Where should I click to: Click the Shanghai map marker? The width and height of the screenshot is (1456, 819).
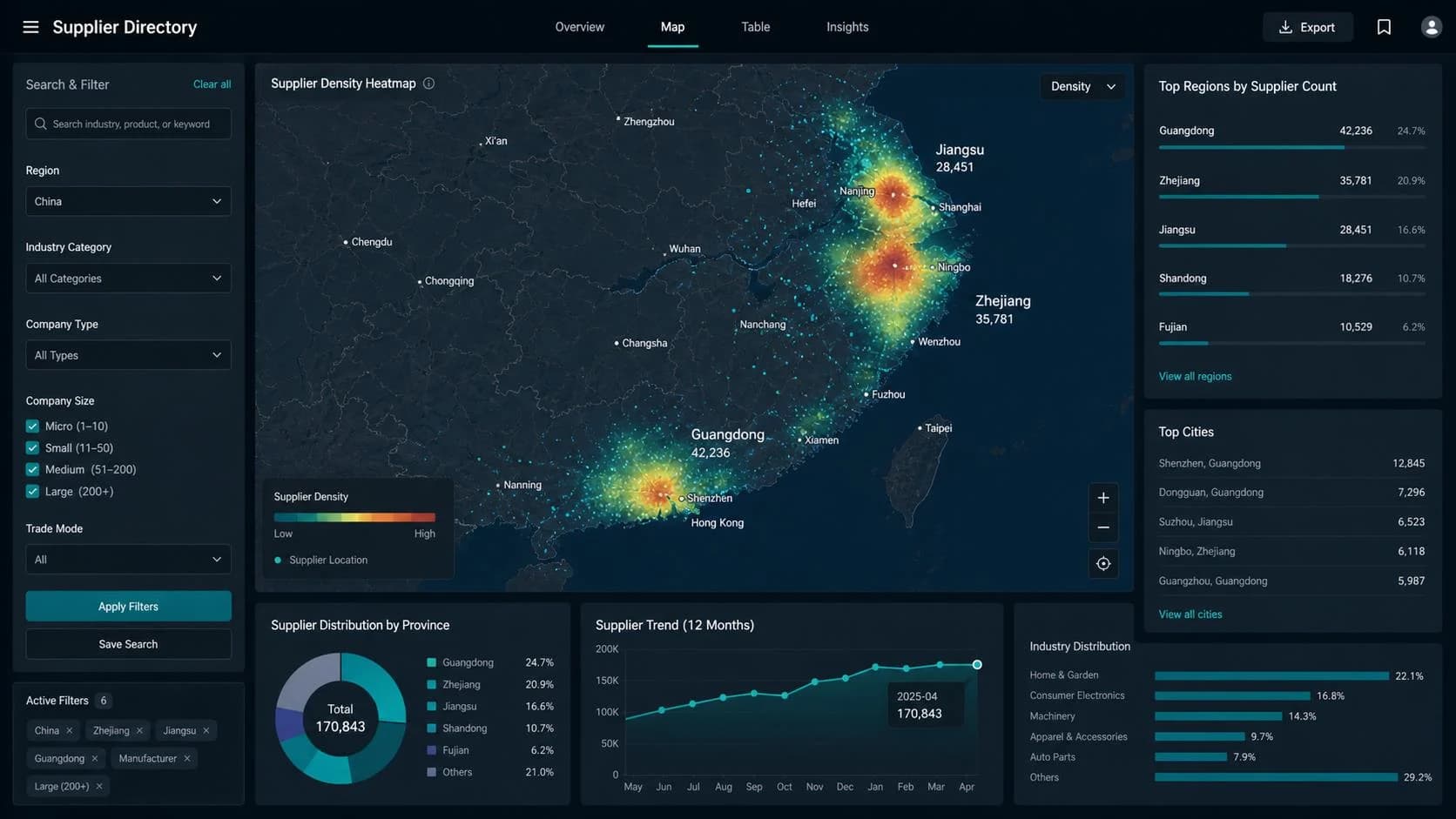click(x=934, y=208)
